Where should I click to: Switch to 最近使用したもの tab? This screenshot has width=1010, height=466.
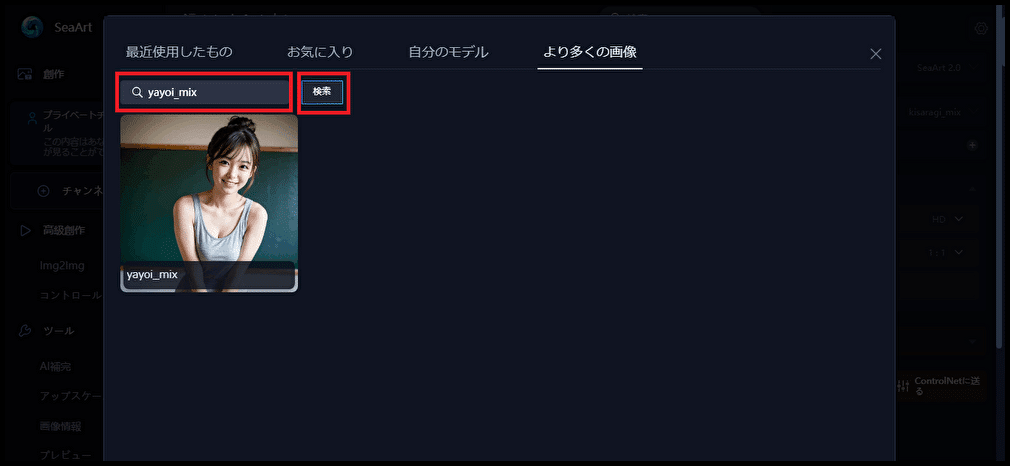(179, 52)
